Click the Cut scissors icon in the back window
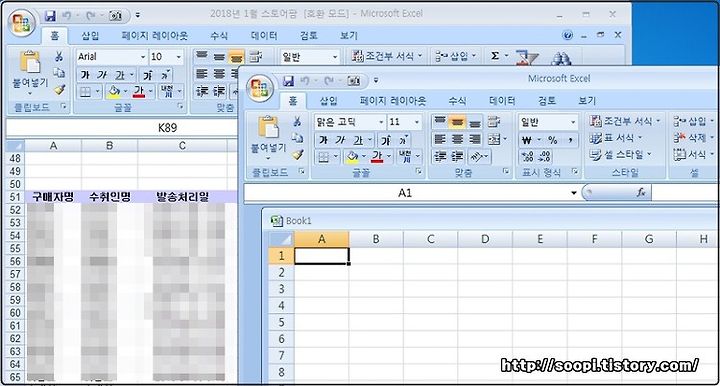The image size is (720, 386). coord(59,56)
